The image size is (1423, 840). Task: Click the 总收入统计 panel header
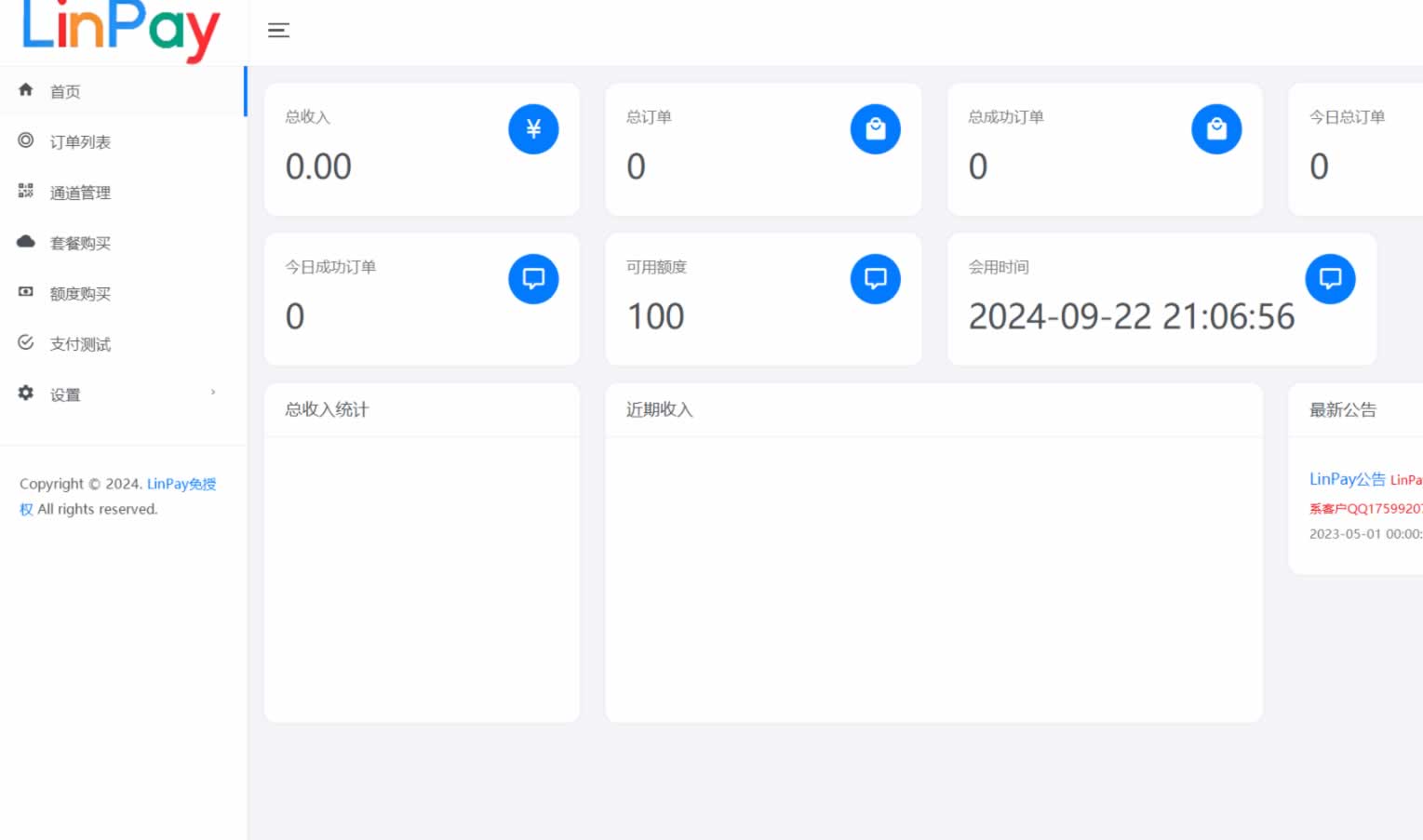[x=327, y=410]
